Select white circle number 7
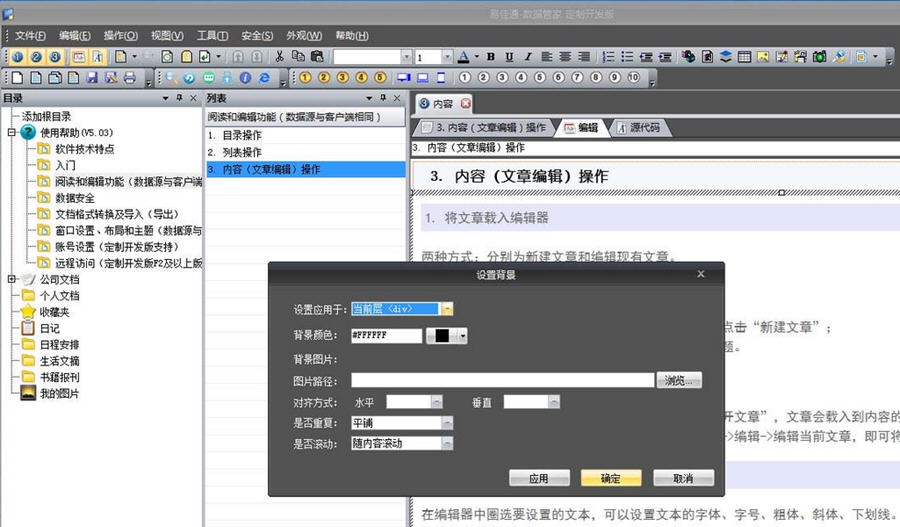 (577, 78)
